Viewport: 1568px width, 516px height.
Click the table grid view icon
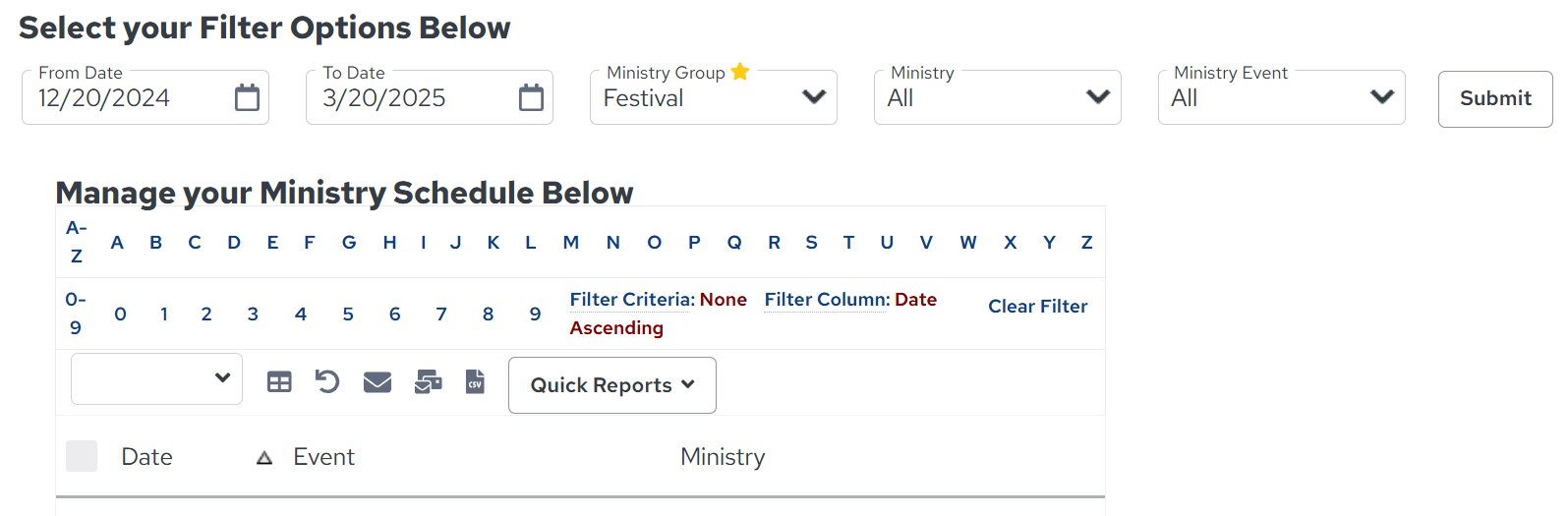click(279, 382)
